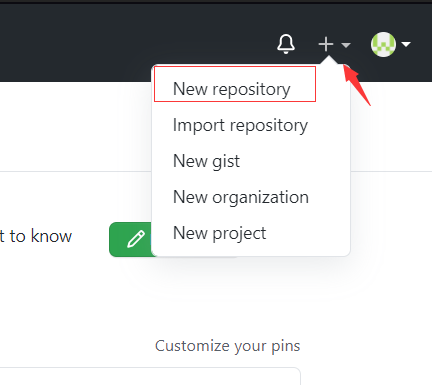Choose New organization from dropdown
Screen dimensions: 432x385
(x=241, y=197)
